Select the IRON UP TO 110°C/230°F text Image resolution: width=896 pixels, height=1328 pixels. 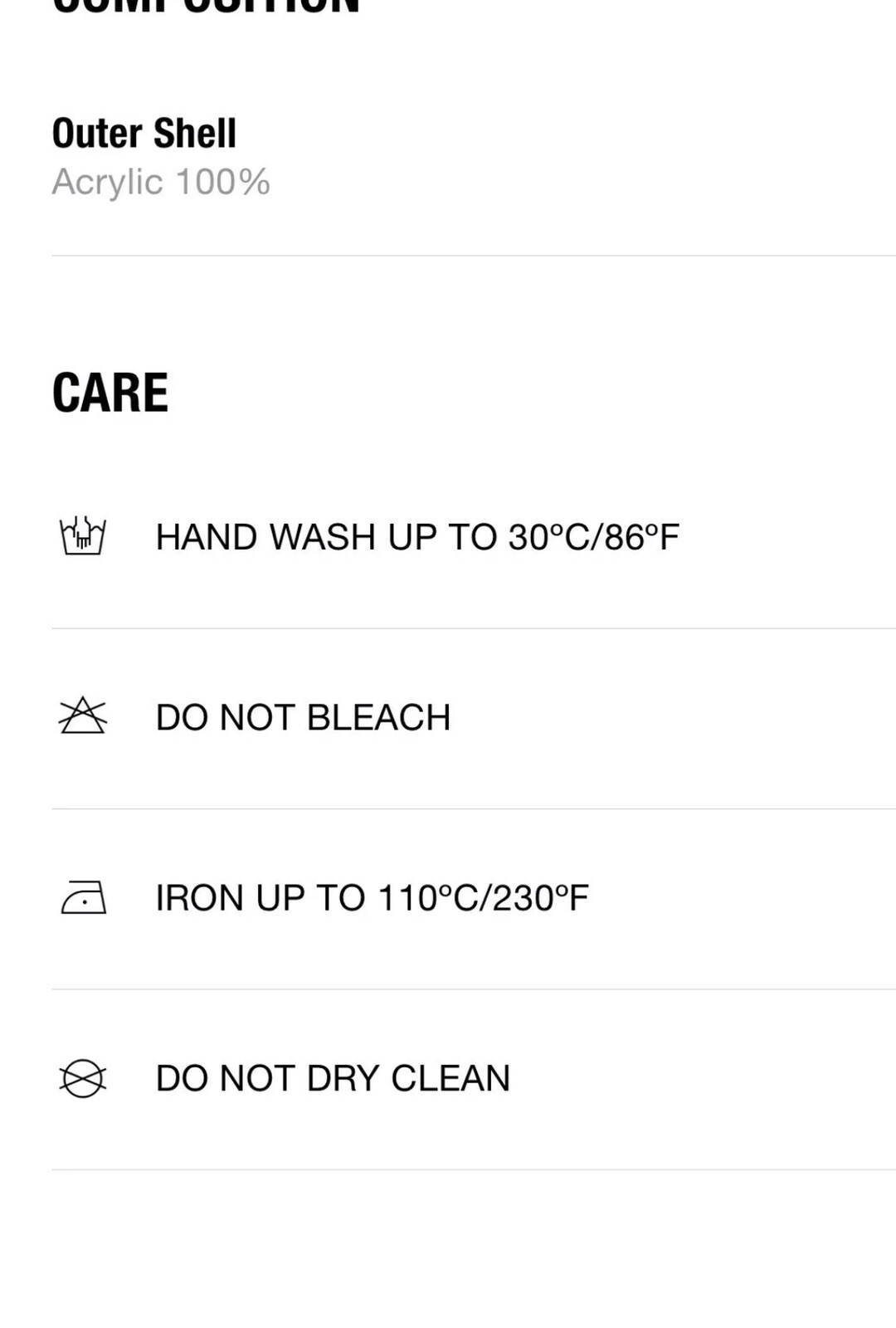373,898
